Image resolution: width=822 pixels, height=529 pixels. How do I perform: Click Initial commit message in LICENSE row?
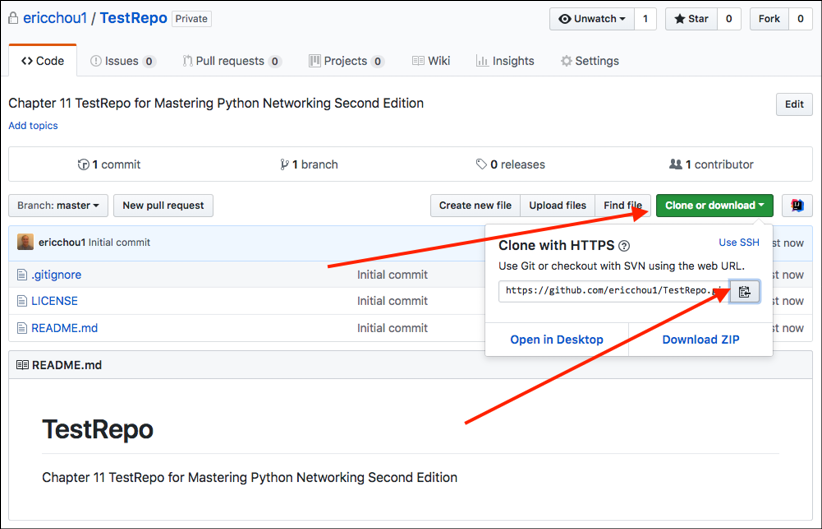click(x=392, y=301)
